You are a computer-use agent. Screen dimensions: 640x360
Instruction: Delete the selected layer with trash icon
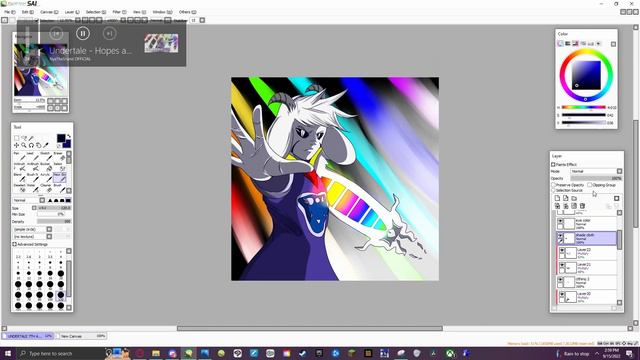[582, 206]
